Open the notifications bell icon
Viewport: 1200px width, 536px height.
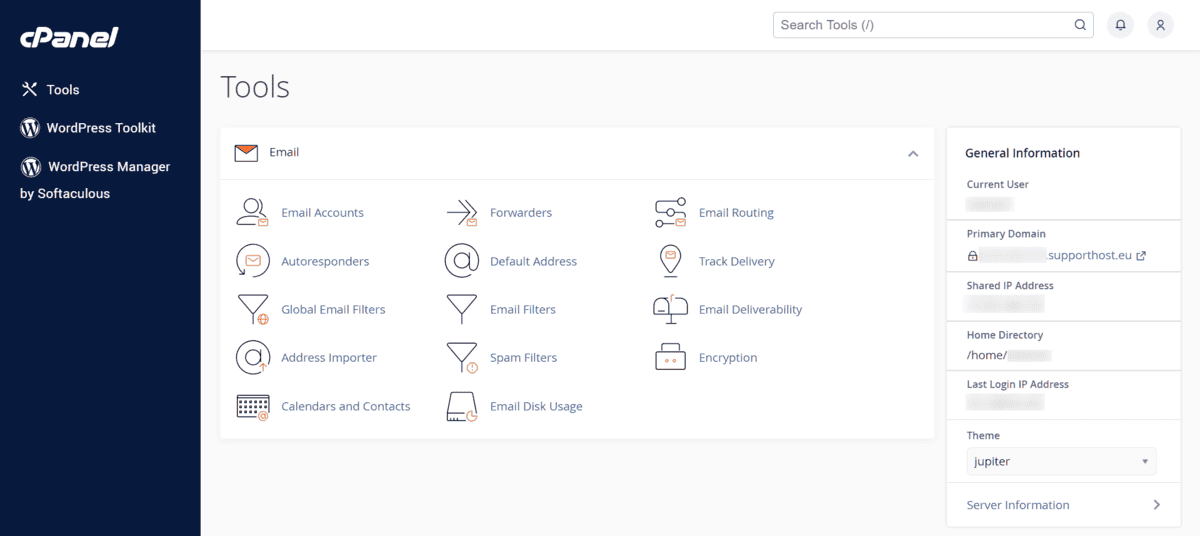(1120, 25)
